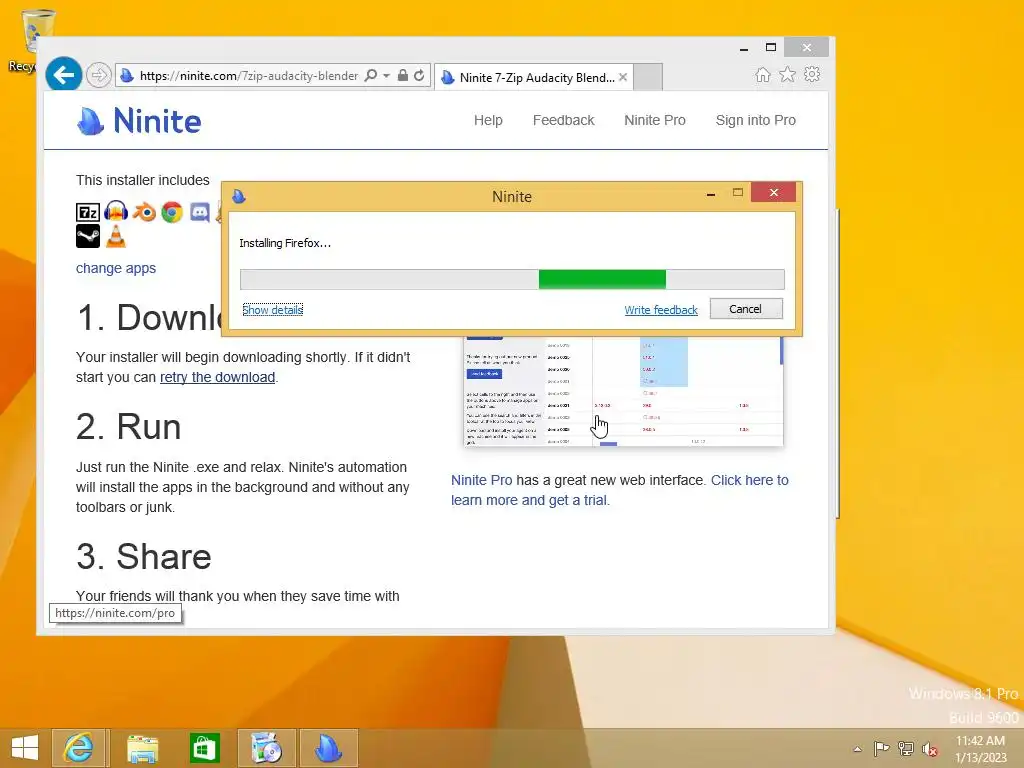
Task: Click the Ninite Pro text link
Action: coord(481,480)
